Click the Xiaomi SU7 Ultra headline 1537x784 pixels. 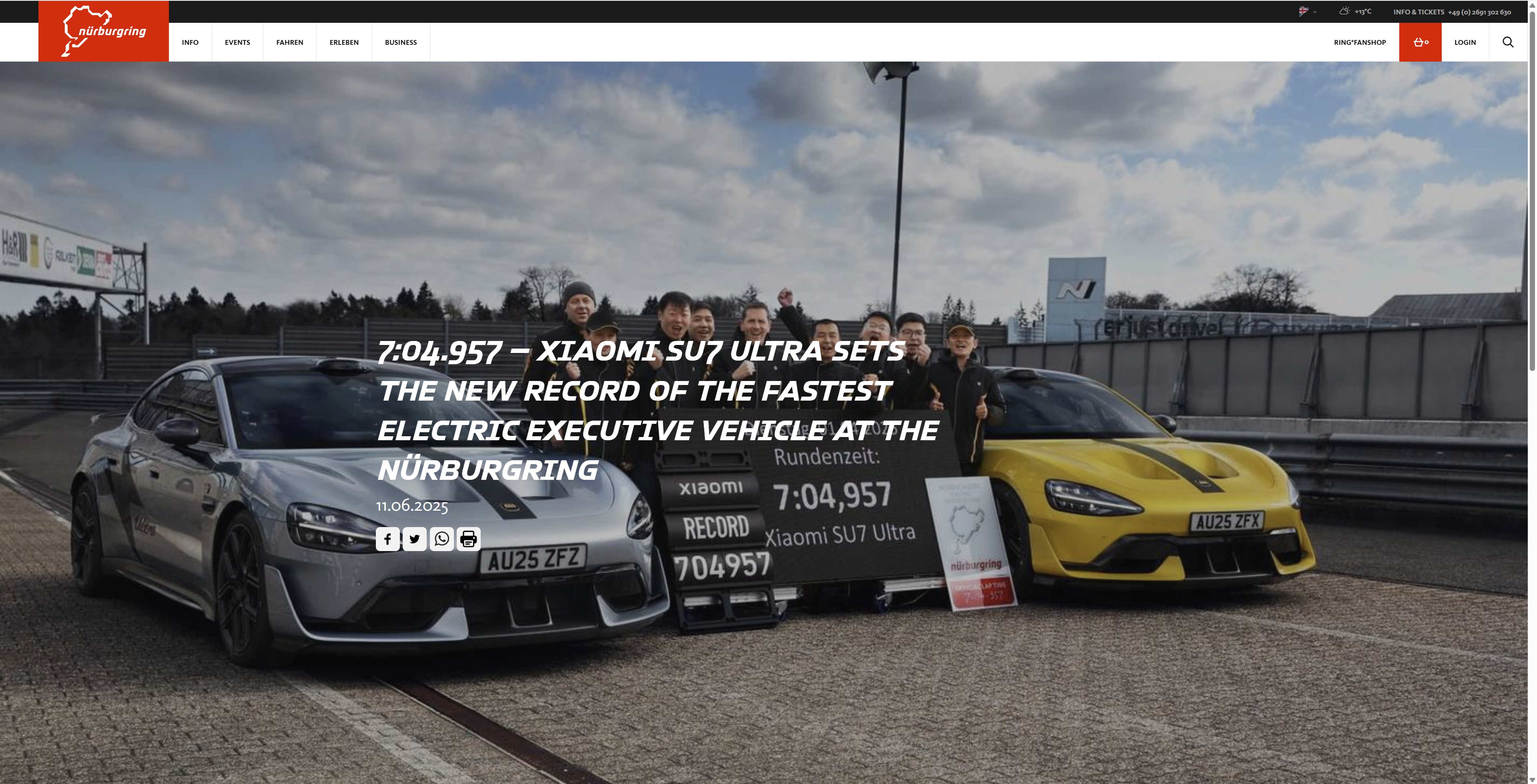[x=658, y=411]
